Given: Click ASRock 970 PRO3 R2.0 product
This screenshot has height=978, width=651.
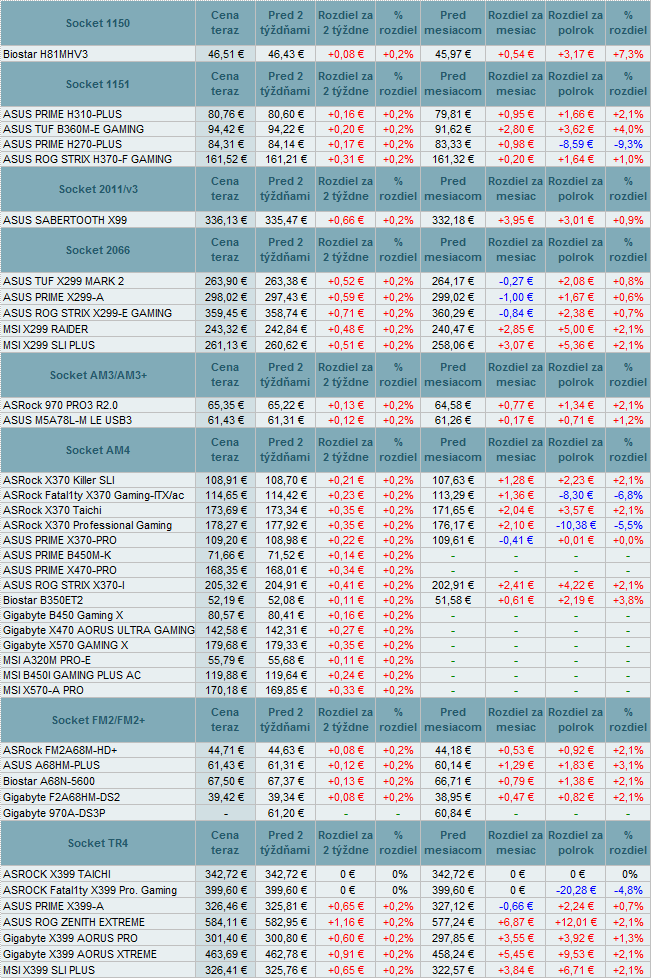Looking at the screenshot, I should coord(60,405).
